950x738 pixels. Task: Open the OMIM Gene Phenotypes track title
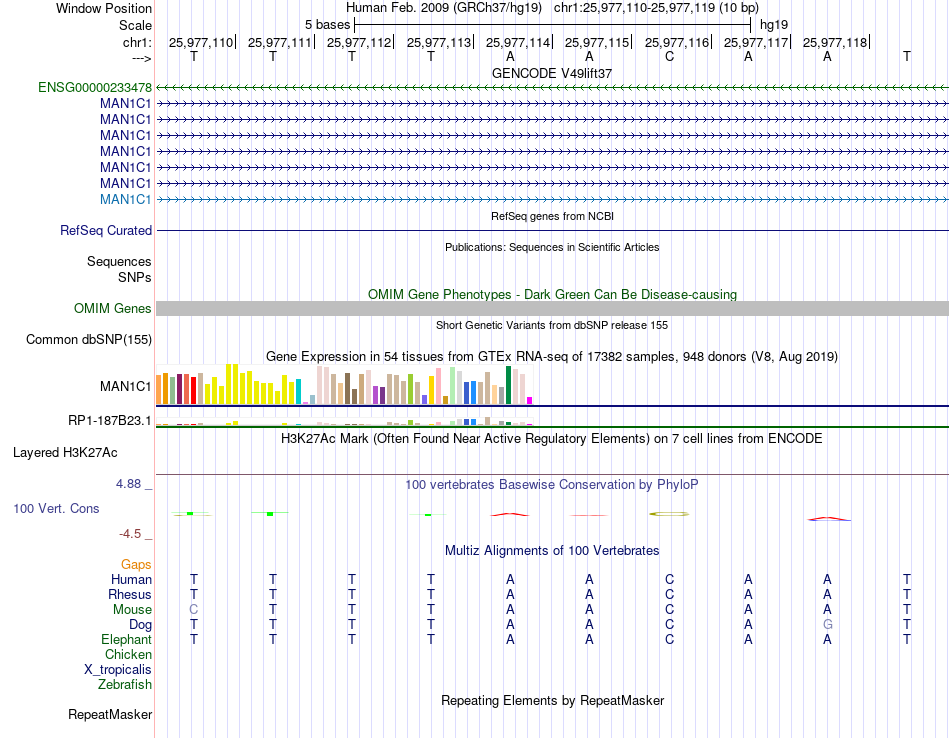pyautogui.click(x=552, y=294)
